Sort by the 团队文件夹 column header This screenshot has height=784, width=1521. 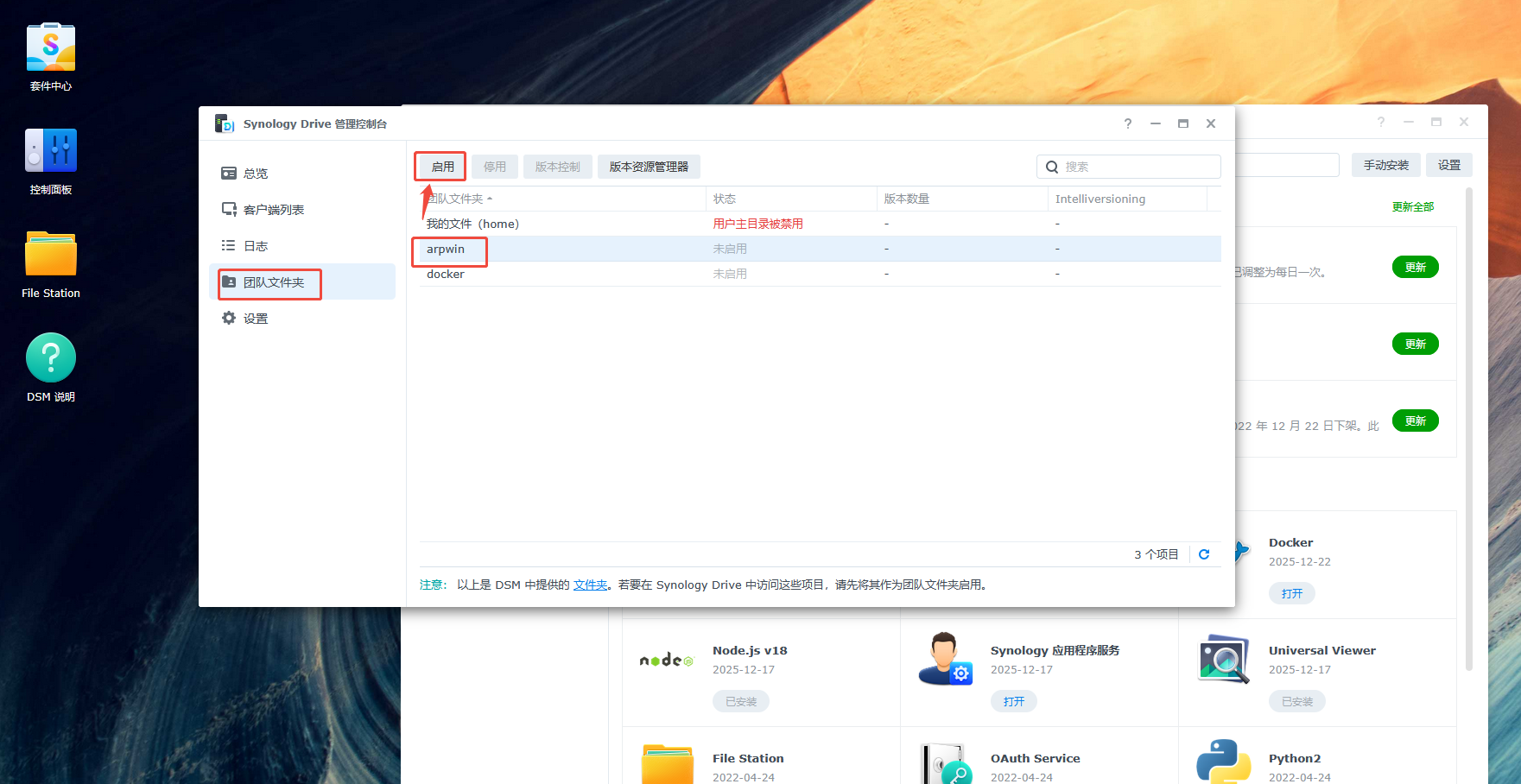(458, 199)
